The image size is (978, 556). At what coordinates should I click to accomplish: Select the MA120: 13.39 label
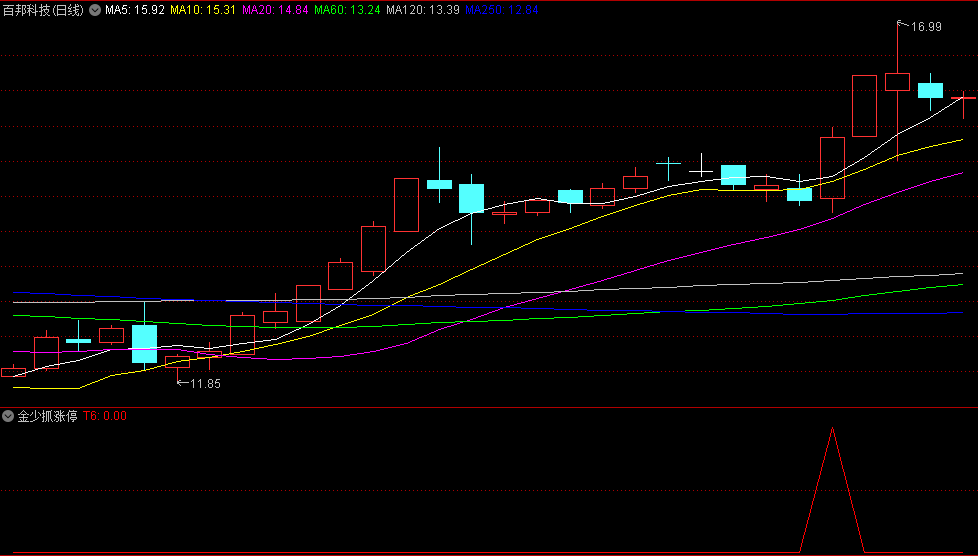423,10
